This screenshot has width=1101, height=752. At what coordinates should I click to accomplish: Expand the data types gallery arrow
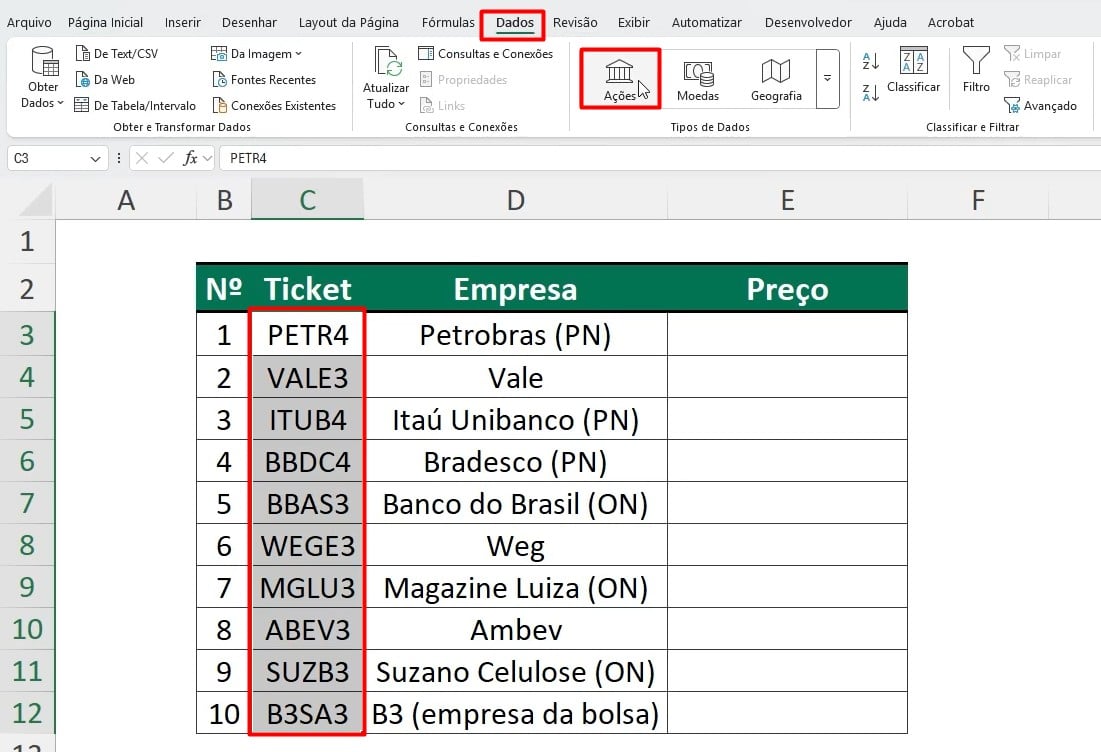click(827, 79)
